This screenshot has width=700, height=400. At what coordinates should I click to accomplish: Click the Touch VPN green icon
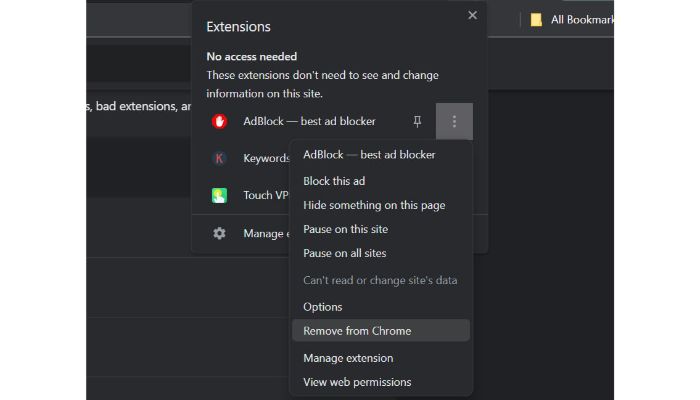[219, 195]
